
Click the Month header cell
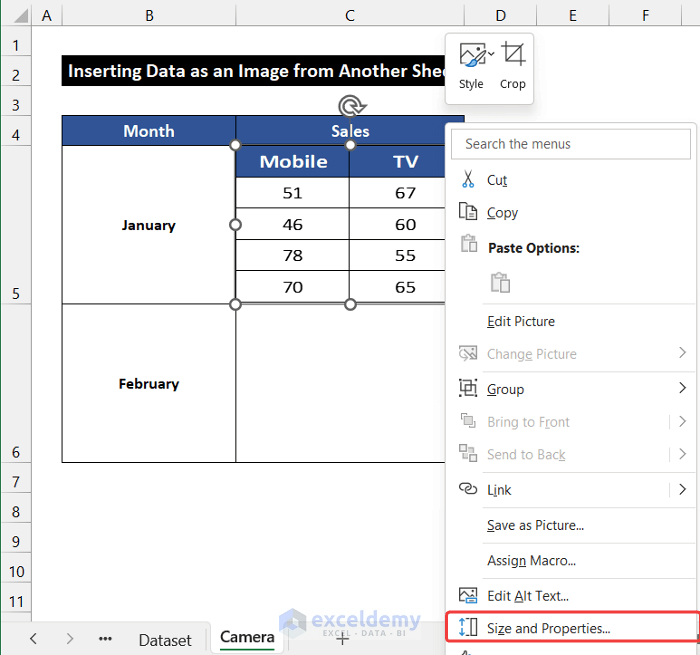[149, 131]
